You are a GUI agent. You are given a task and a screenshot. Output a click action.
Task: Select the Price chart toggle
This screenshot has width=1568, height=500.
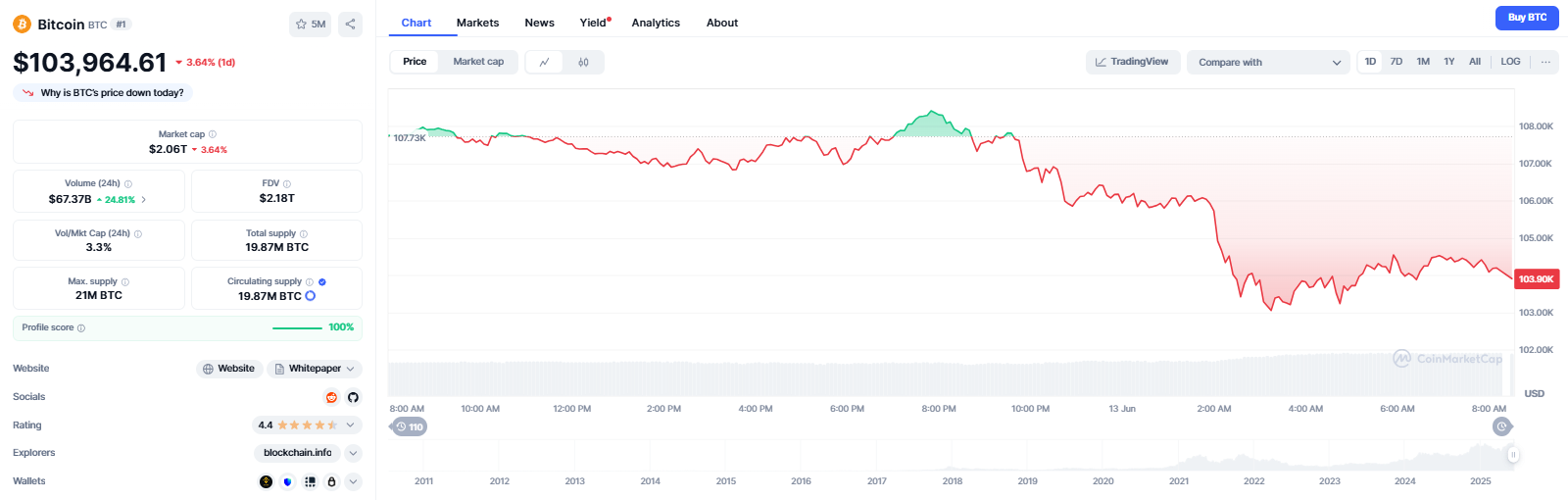[415, 62]
